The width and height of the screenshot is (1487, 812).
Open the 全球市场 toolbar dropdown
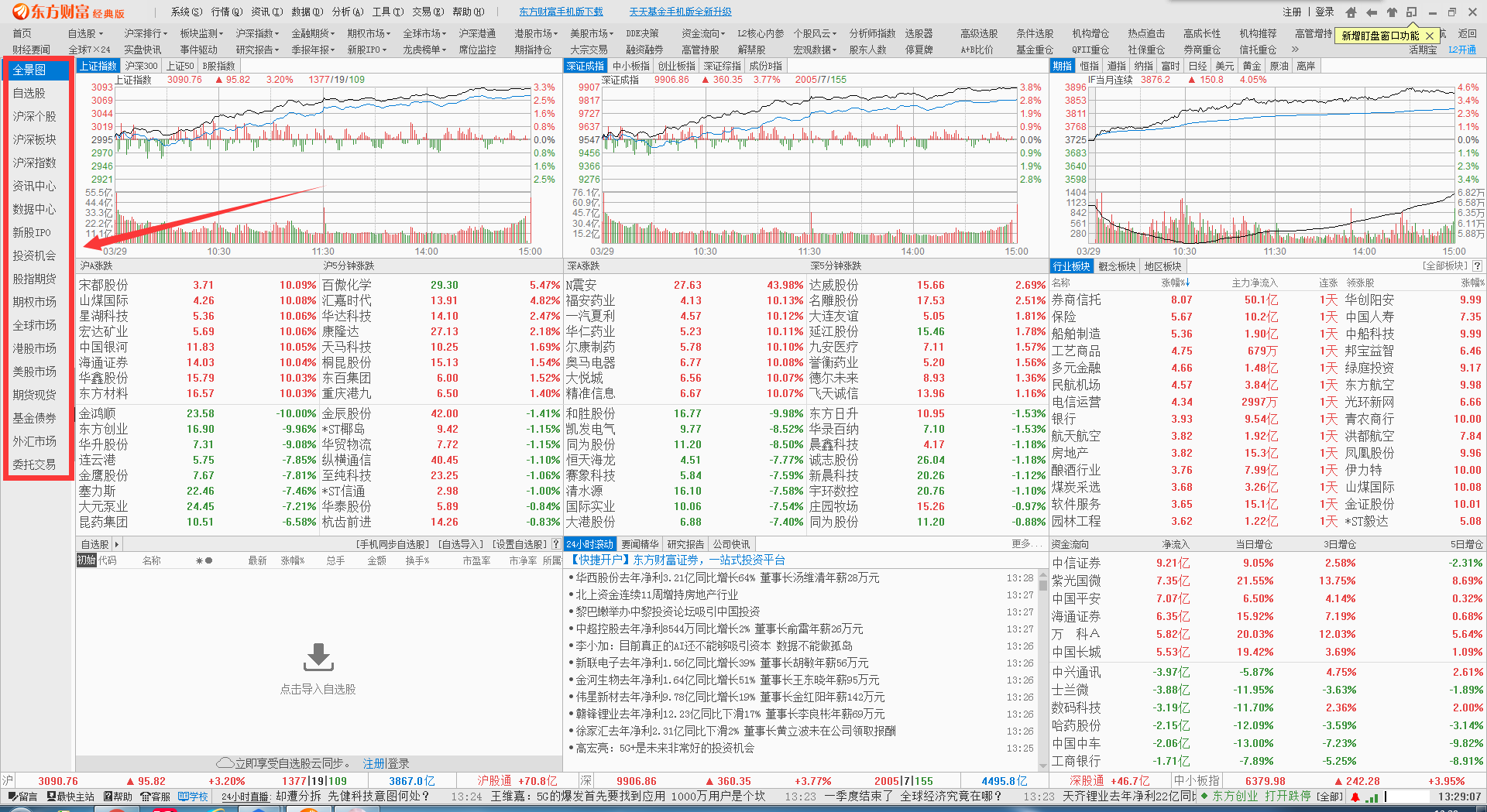(424, 34)
